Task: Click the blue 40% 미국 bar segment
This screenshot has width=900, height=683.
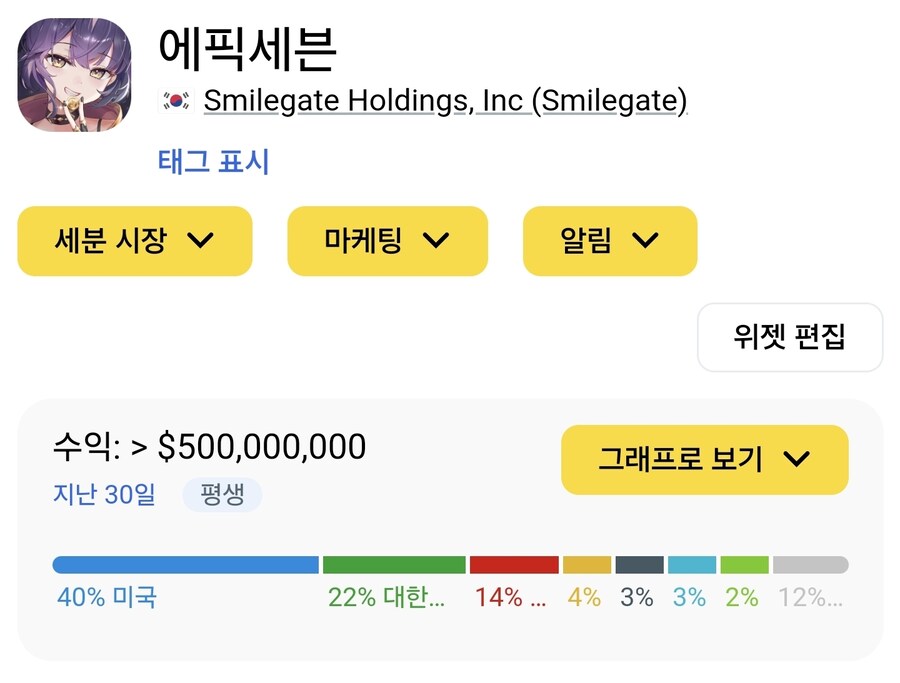Action: (x=180, y=563)
